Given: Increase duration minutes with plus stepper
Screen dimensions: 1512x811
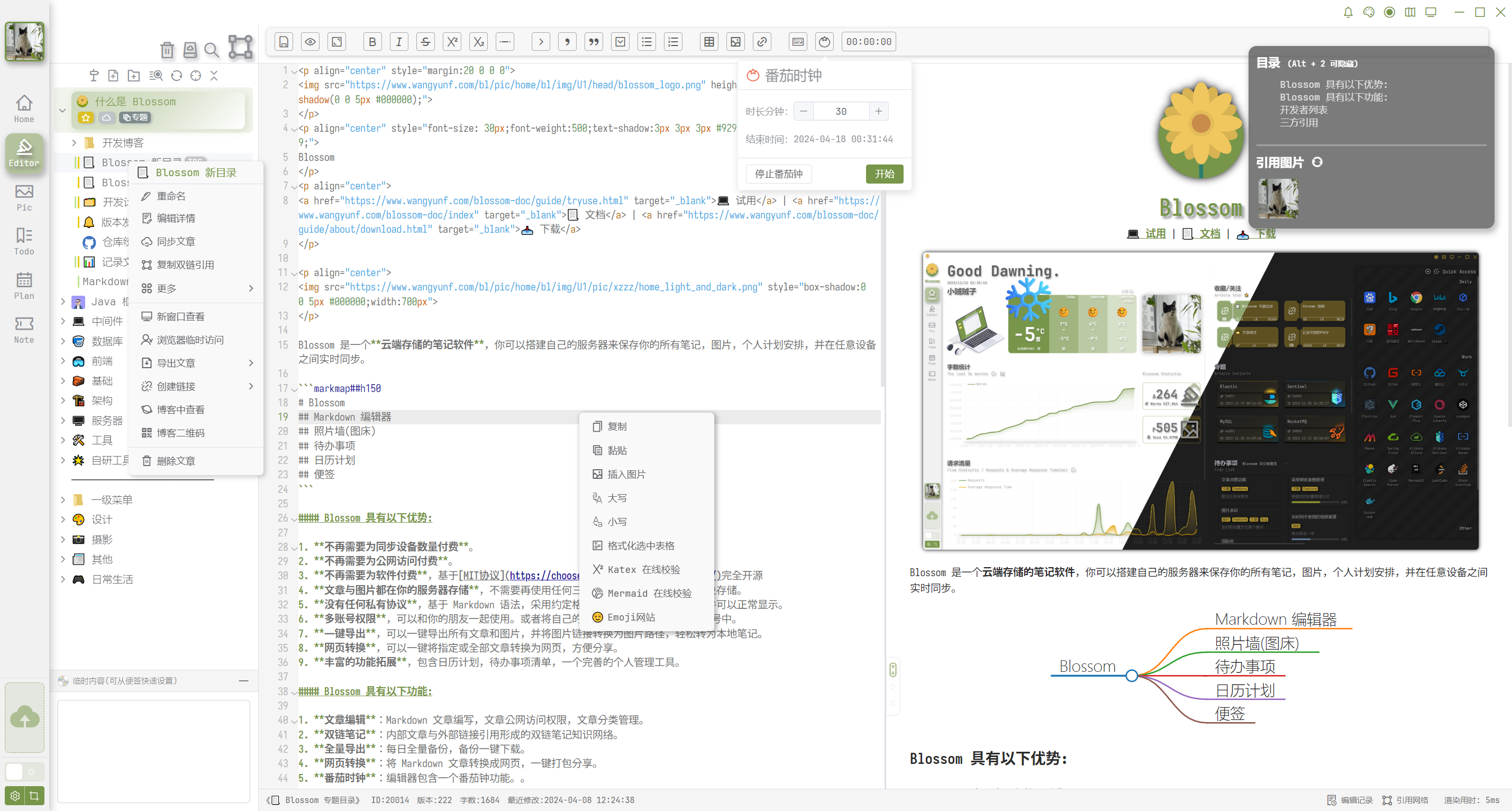Looking at the screenshot, I should [x=878, y=112].
